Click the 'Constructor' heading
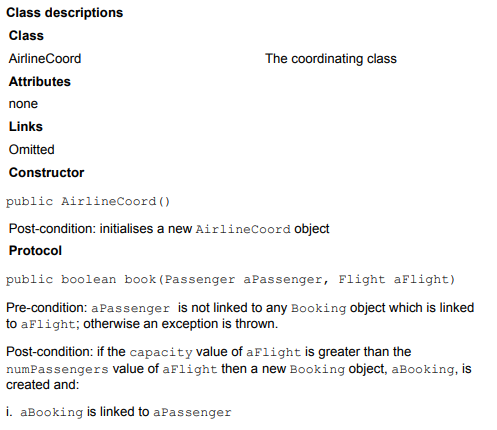The width and height of the screenshot is (497, 430). click(46, 172)
